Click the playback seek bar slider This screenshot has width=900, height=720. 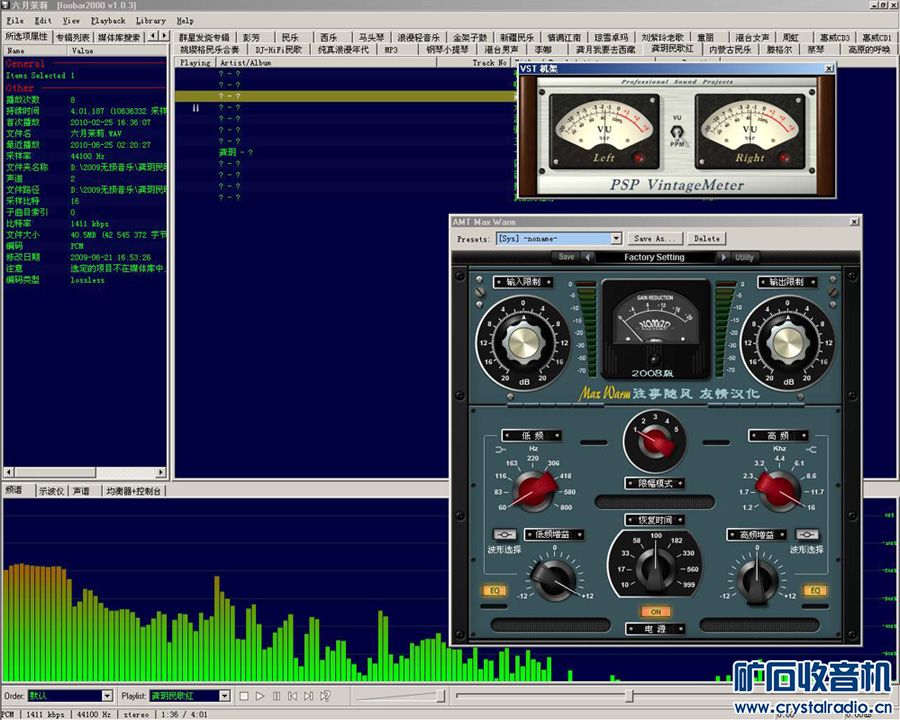click(629, 696)
